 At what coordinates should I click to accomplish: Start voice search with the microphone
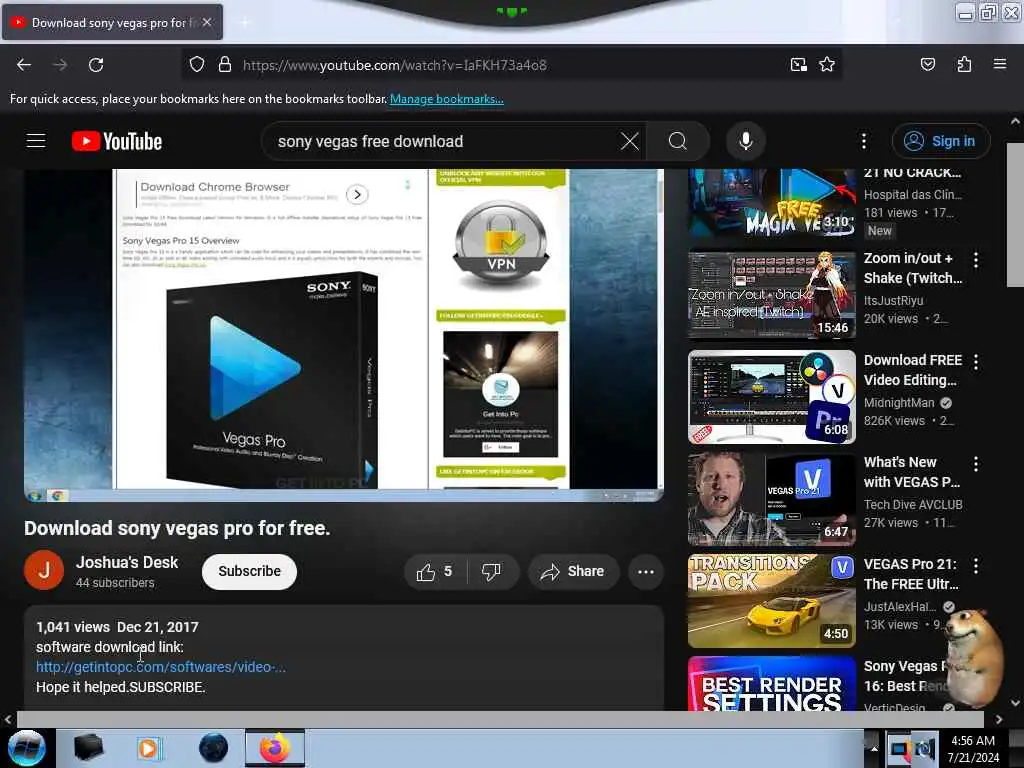(x=745, y=141)
